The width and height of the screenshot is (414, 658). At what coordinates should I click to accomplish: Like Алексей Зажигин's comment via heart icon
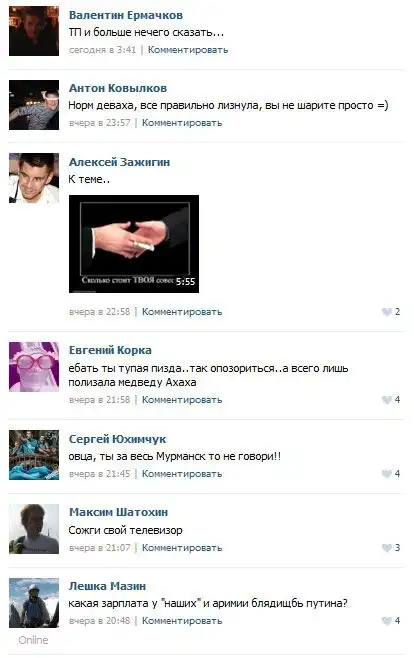click(386, 312)
